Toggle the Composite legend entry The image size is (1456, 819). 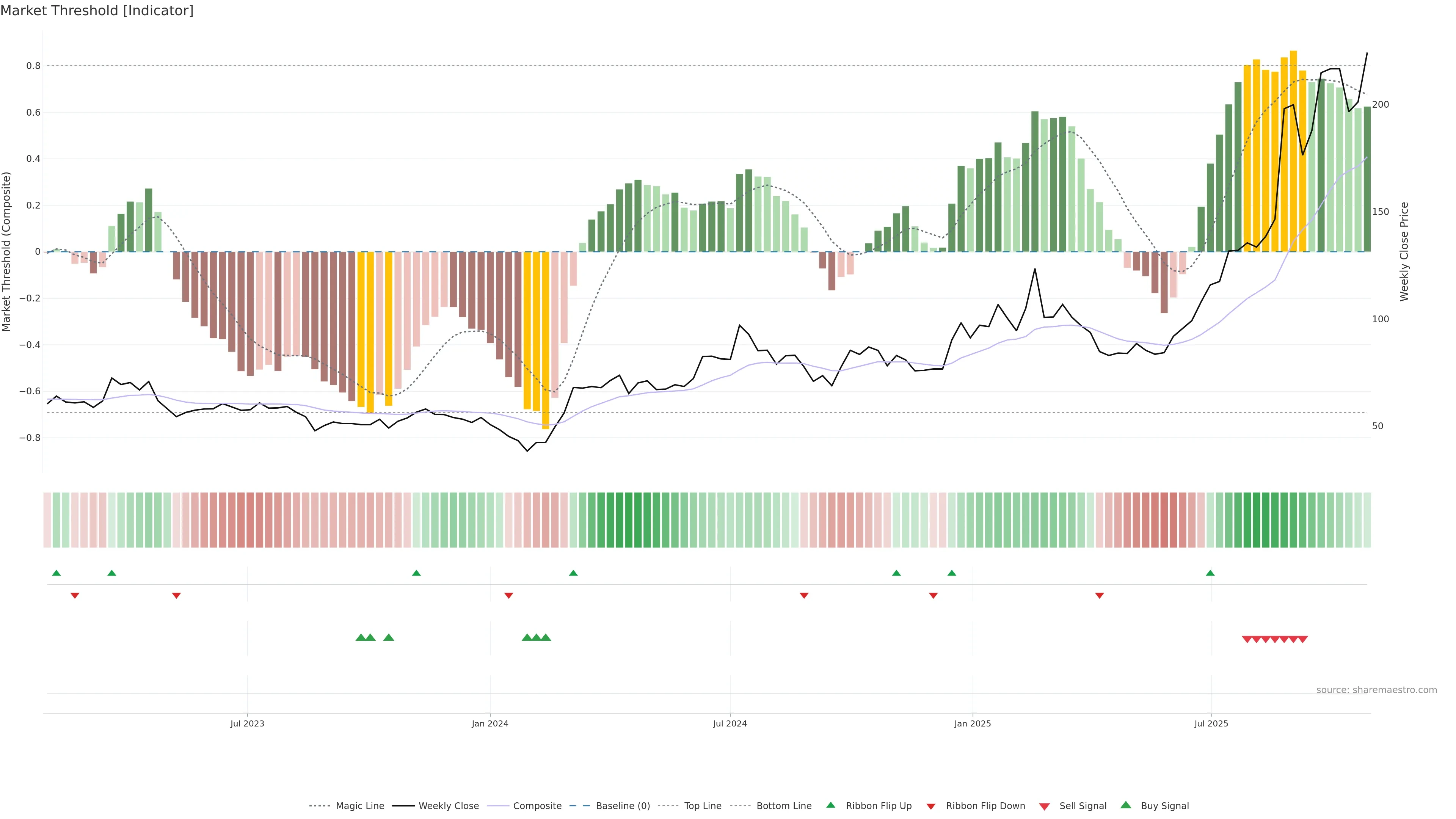(x=537, y=806)
